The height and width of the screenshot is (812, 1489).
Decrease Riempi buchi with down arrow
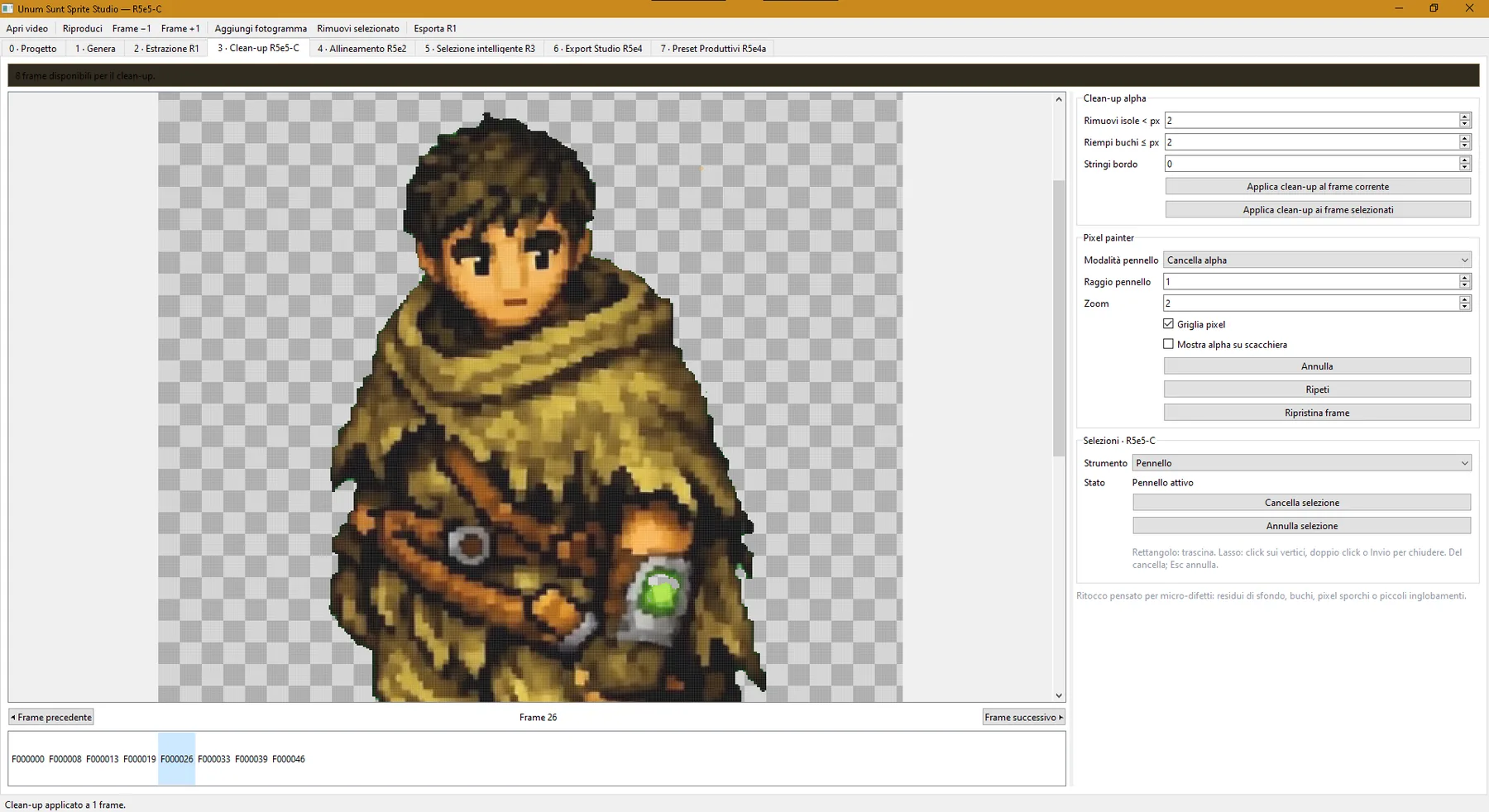click(1464, 146)
